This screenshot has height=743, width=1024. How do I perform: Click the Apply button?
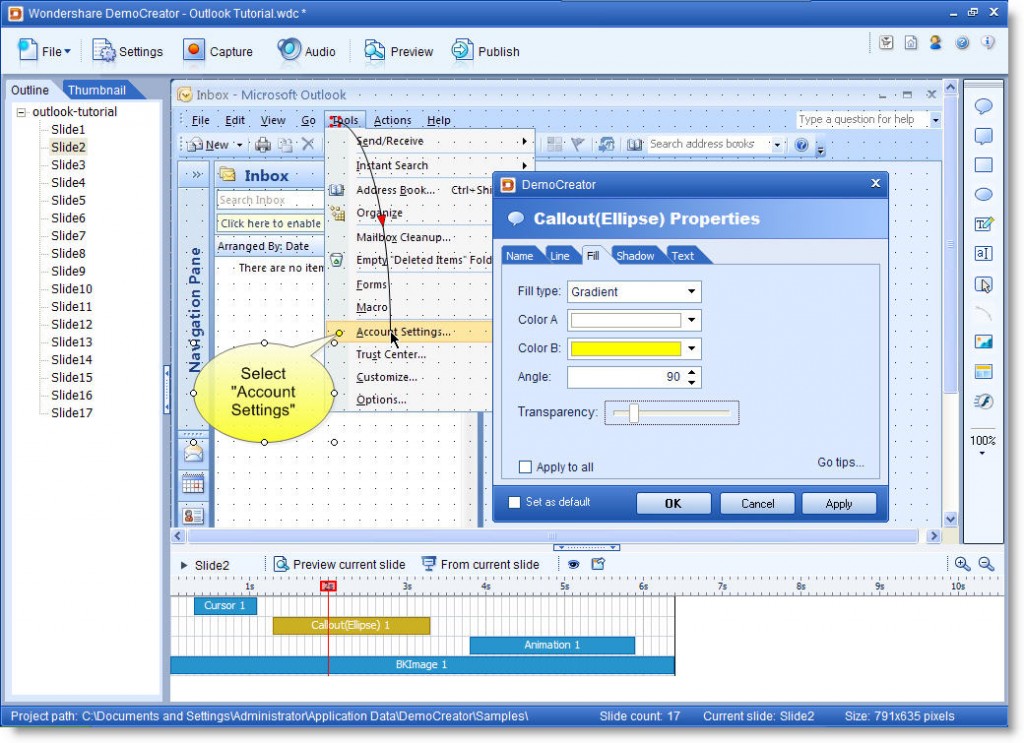pyautogui.click(x=839, y=503)
